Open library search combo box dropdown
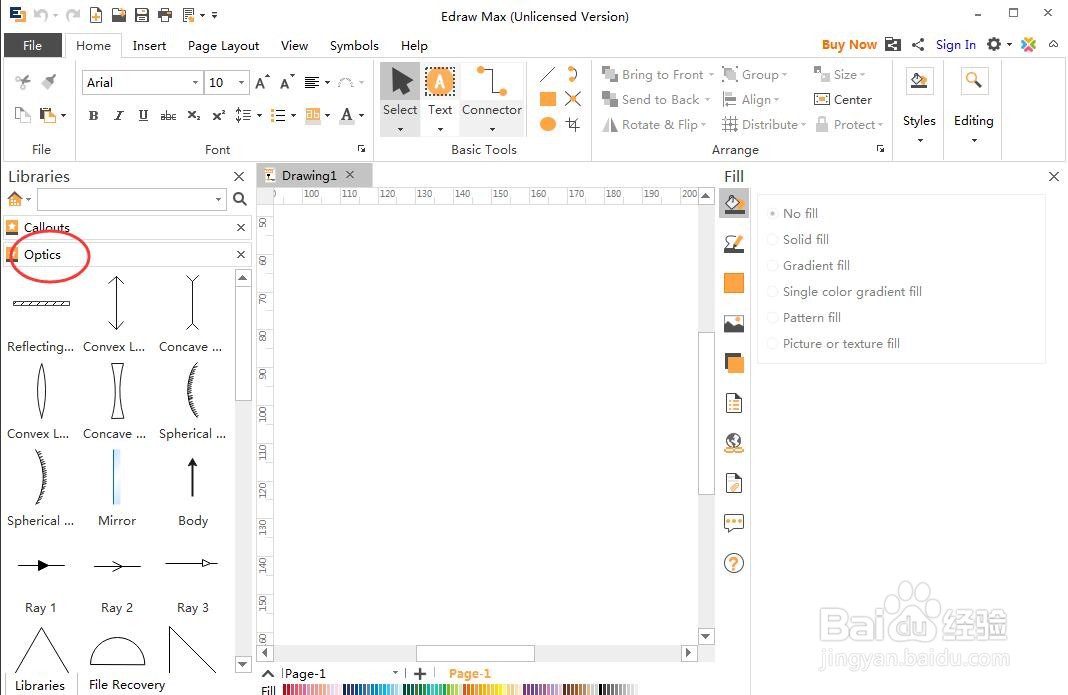Viewport: 1068px width, 695px height. (219, 199)
